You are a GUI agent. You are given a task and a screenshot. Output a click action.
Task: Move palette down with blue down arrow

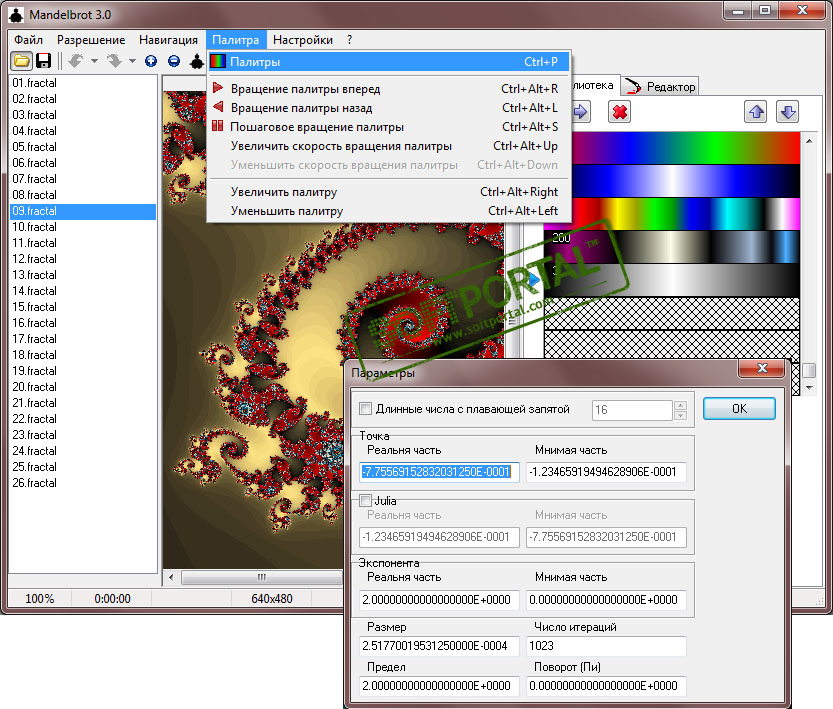tap(787, 112)
